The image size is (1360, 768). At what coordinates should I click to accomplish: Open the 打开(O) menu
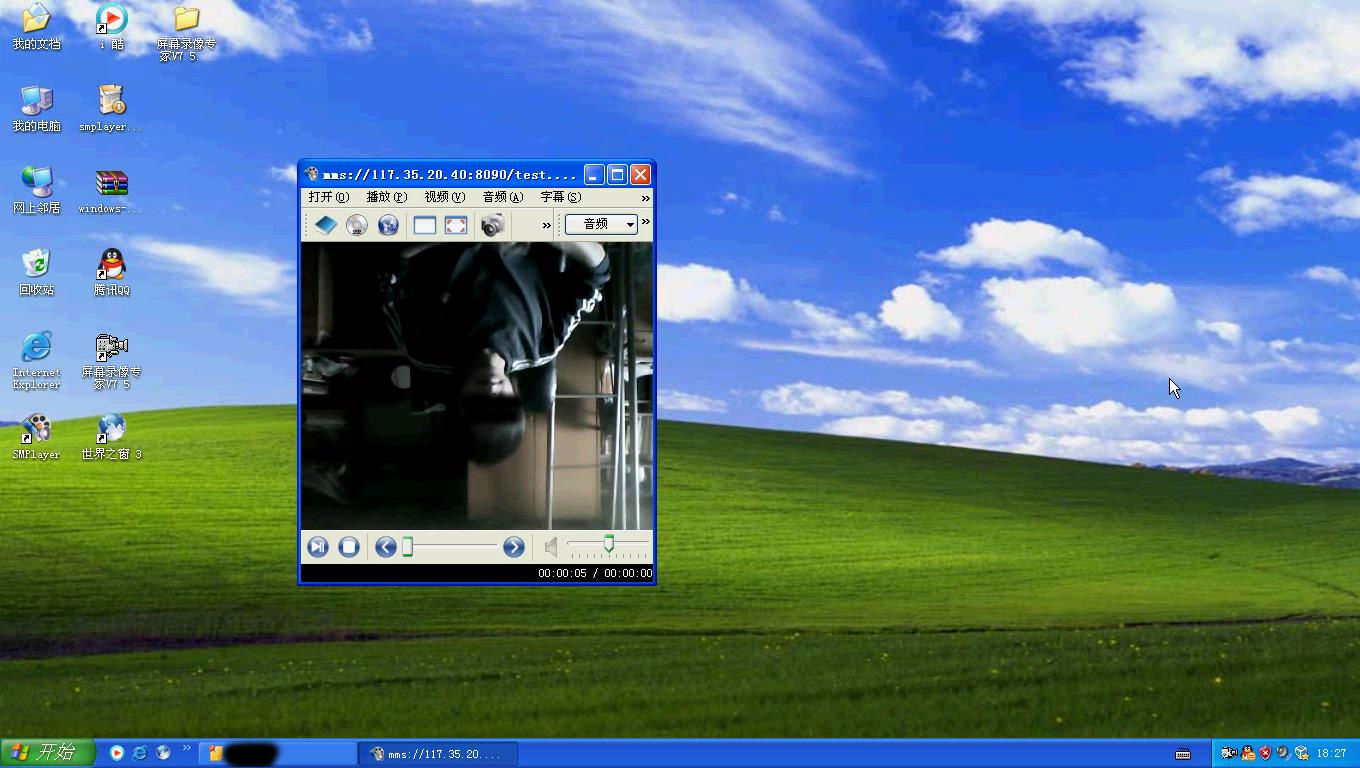tap(328, 197)
